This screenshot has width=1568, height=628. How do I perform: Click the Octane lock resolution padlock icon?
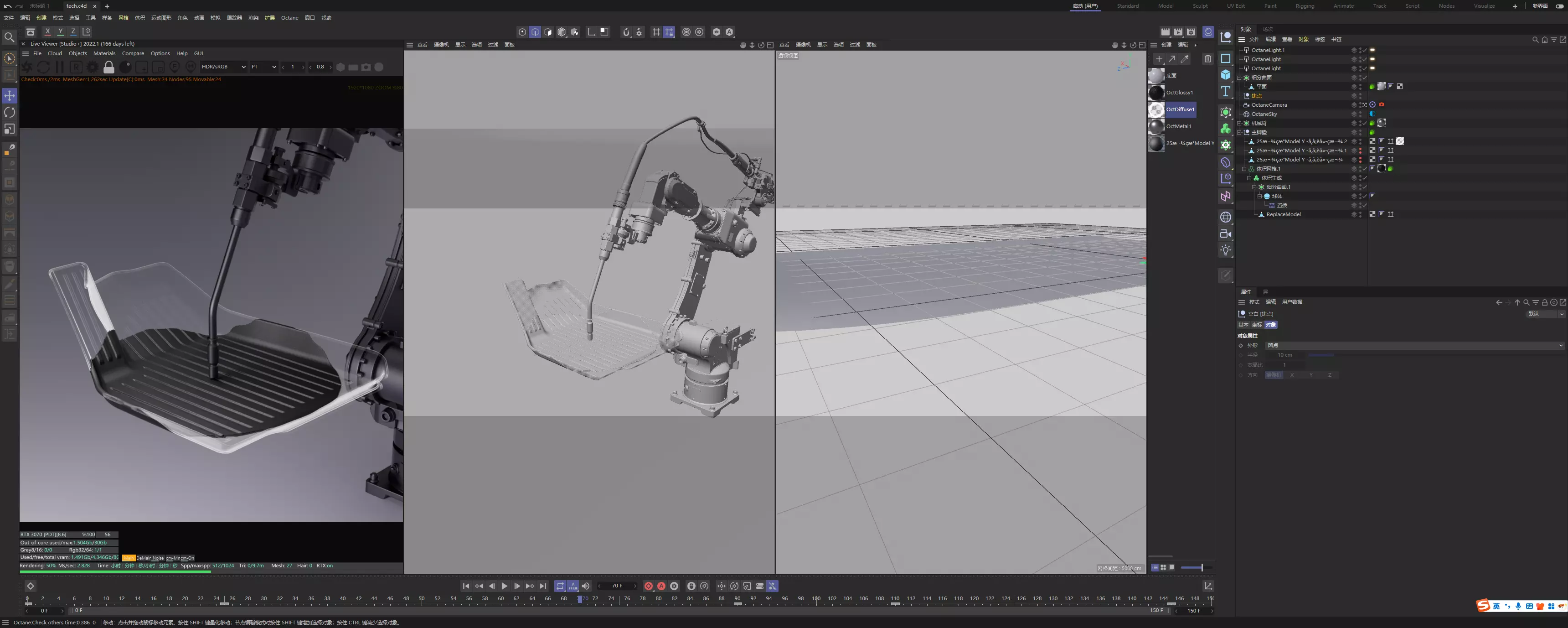109,67
